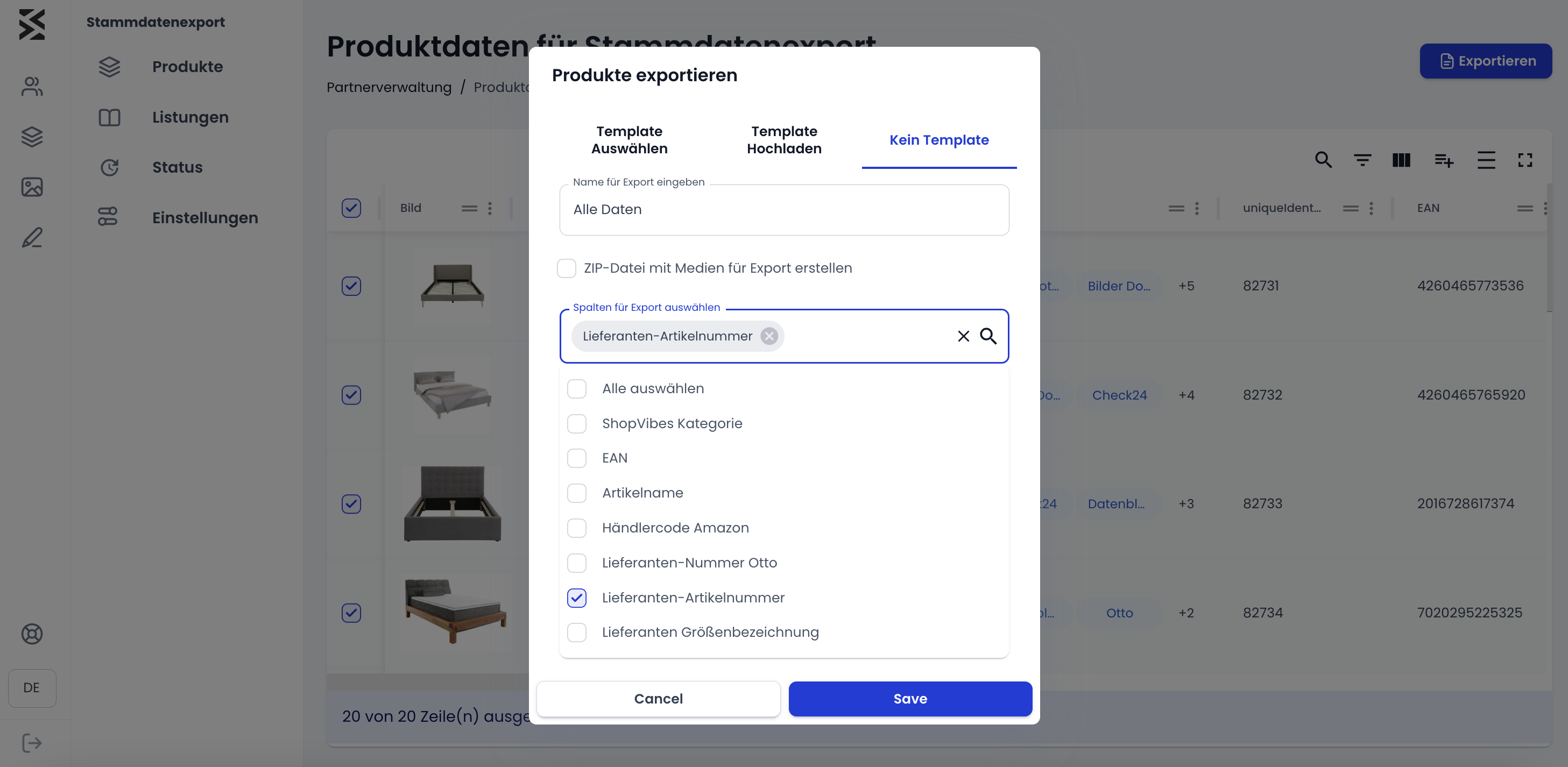Image resolution: width=1568 pixels, height=767 pixels.
Task: Open the help lifebuoy icon
Action: 32,634
